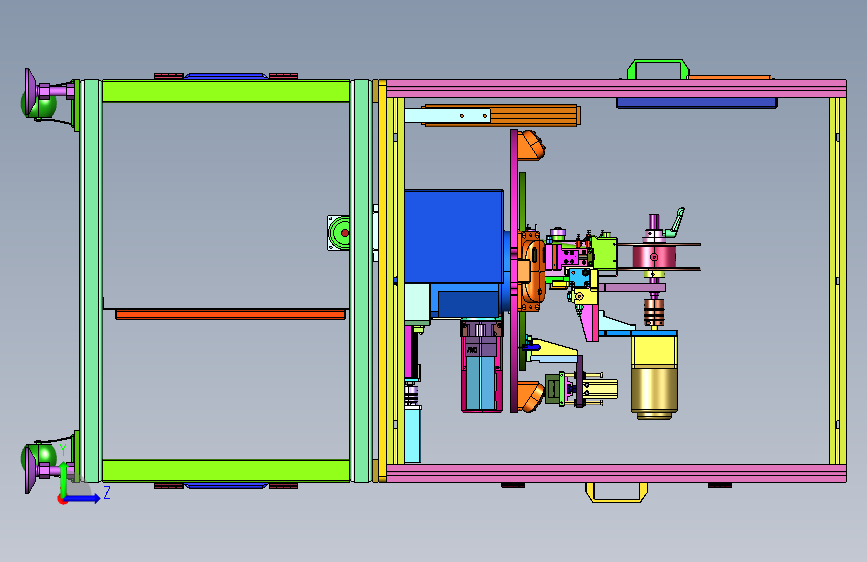The height and width of the screenshot is (562, 867).
Task: Select the top pink aluminum rail
Action: point(616,89)
